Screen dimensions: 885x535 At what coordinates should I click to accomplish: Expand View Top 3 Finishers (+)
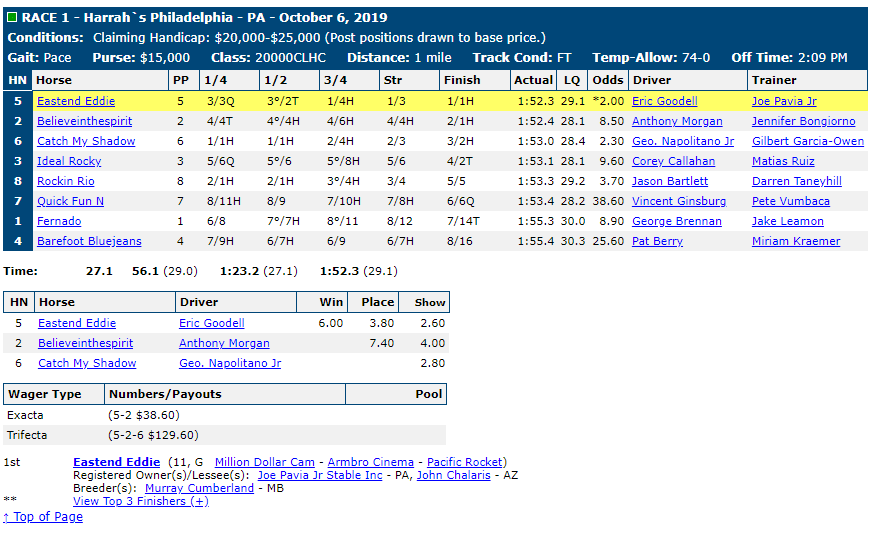tap(141, 501)
